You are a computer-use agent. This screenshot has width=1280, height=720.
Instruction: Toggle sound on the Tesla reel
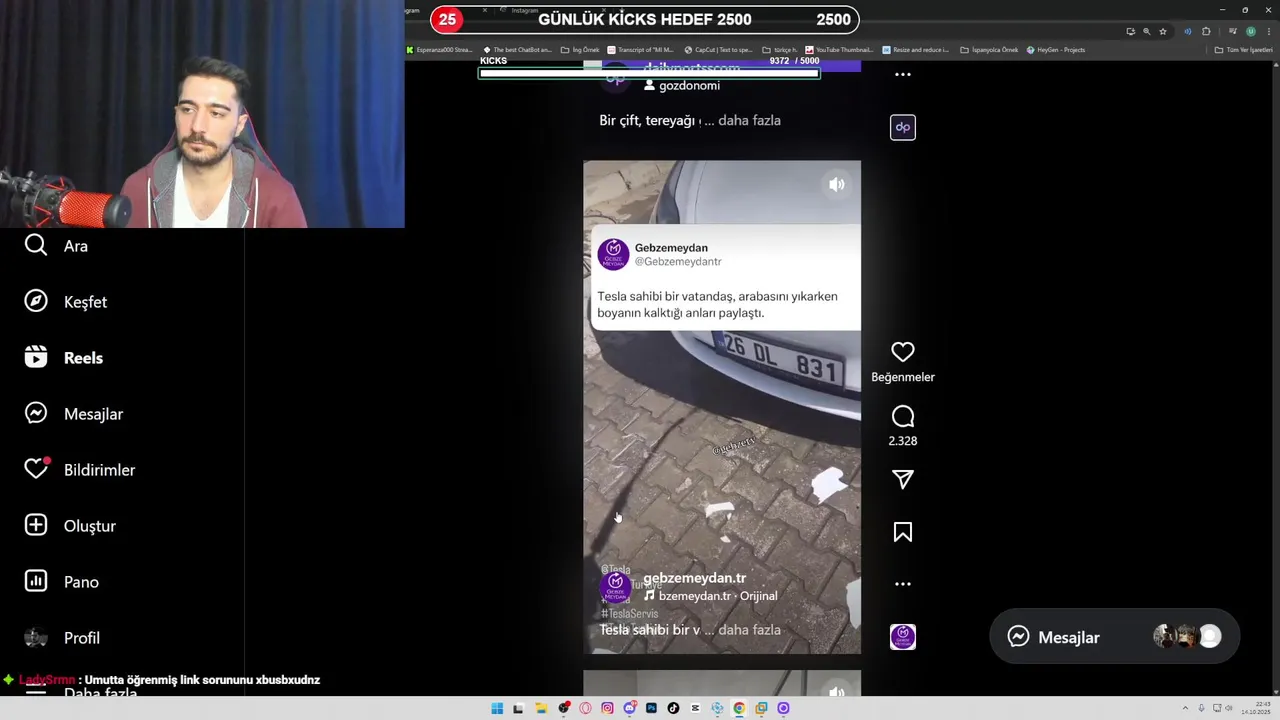pyautogui.click(x=837, y=185)
